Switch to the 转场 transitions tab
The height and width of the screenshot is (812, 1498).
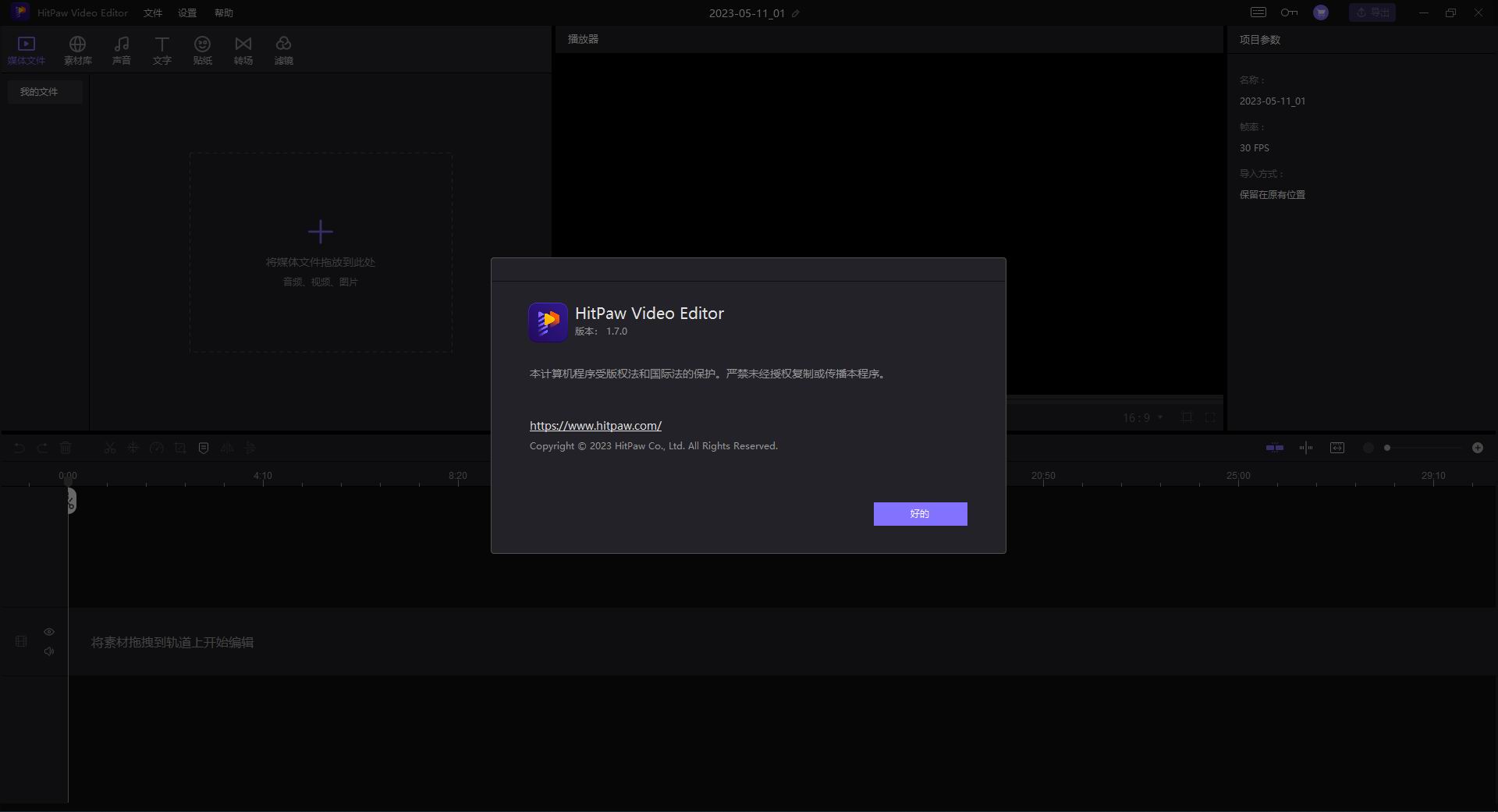pos(243,51)
